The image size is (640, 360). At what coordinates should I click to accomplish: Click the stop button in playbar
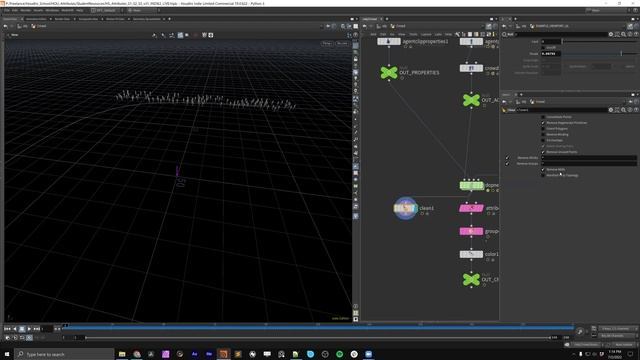22,329
